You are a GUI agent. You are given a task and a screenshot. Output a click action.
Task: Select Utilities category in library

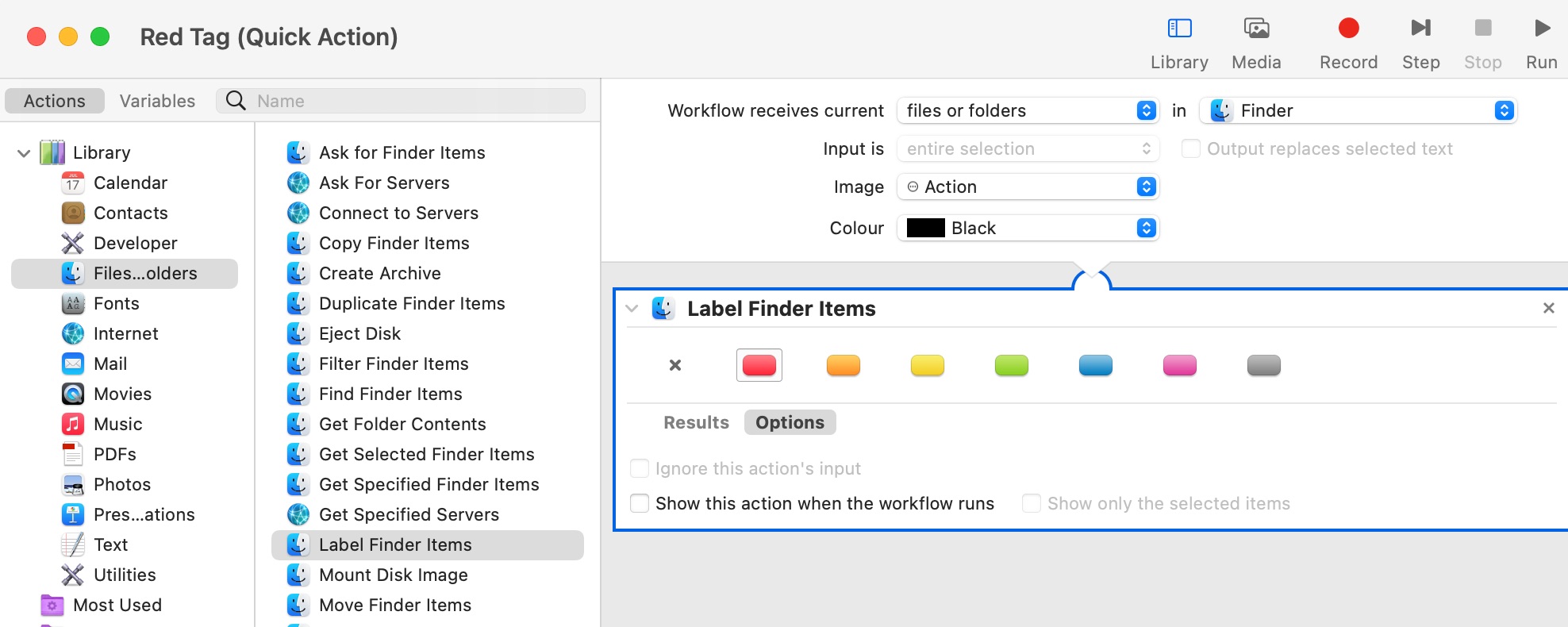tap(125, 575)
